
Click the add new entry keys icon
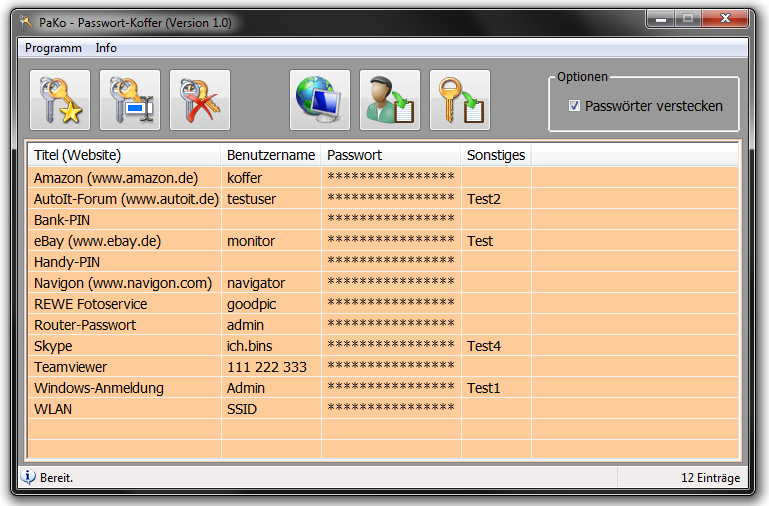click(60, 100)
